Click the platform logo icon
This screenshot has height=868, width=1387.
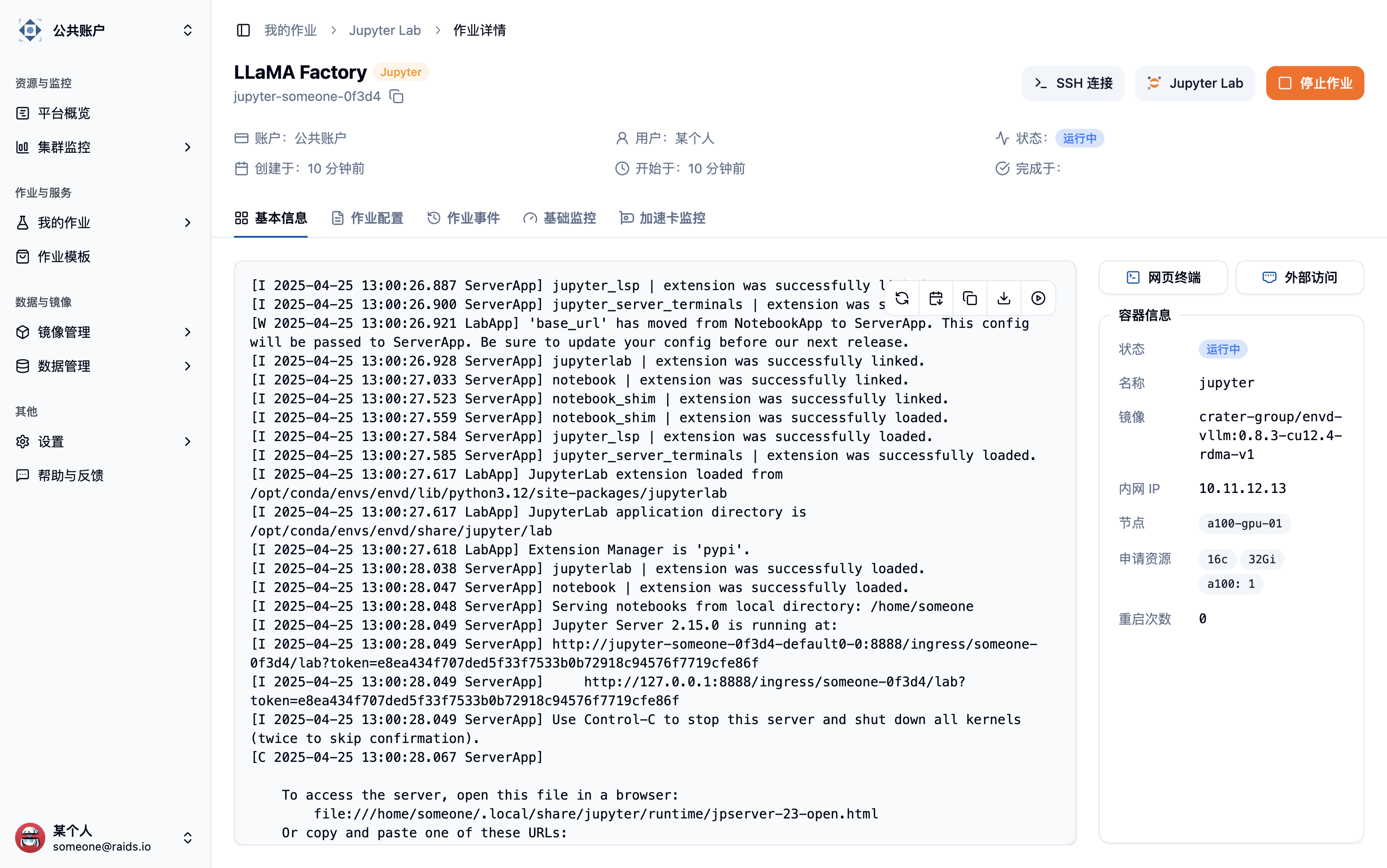click(x=30, y=30)
